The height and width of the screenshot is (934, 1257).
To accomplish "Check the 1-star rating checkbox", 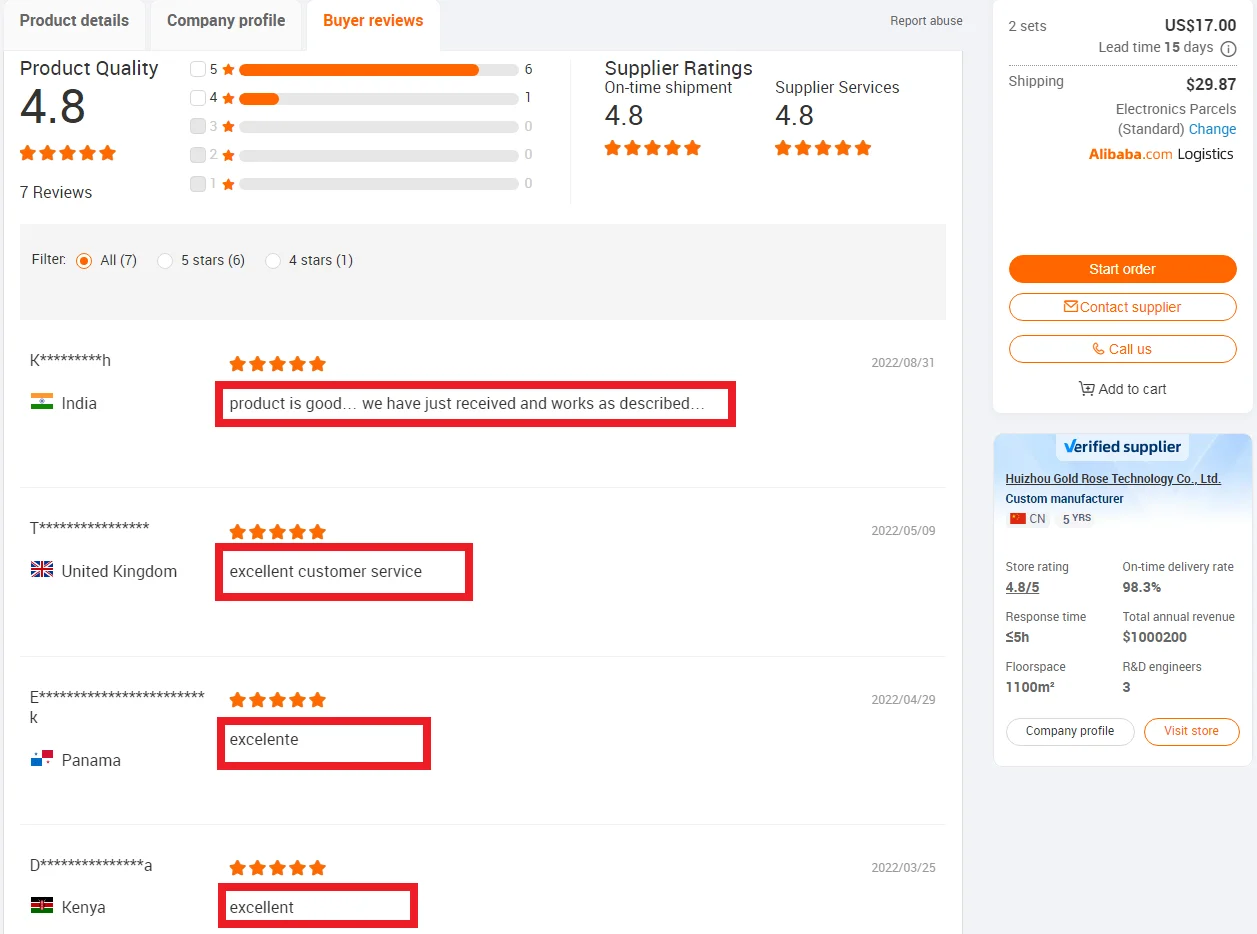I will click(198, 183).
